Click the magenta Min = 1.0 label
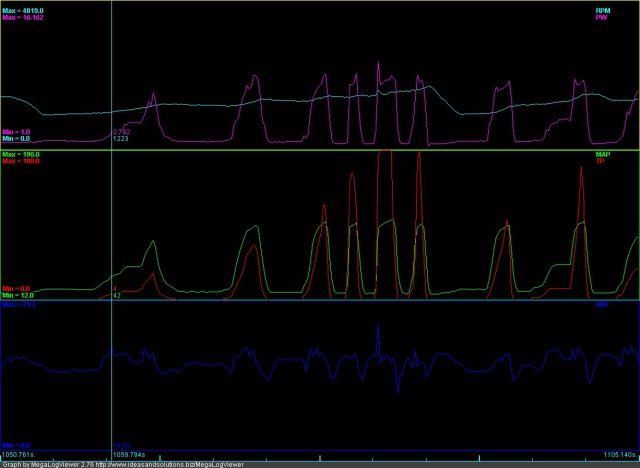 pyautogui.click(x=17, y=132)
